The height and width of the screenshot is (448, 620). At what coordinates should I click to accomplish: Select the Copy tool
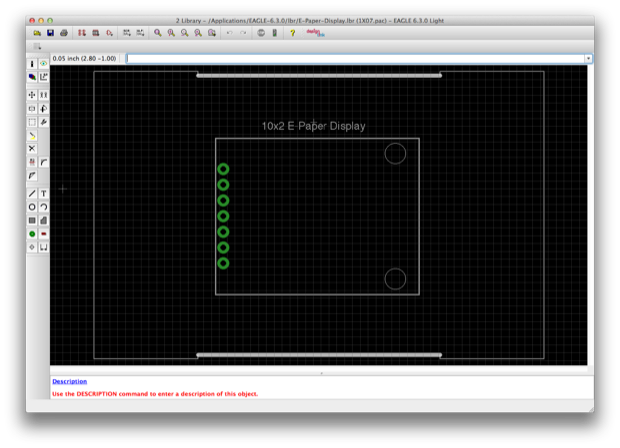click(43, 95)
